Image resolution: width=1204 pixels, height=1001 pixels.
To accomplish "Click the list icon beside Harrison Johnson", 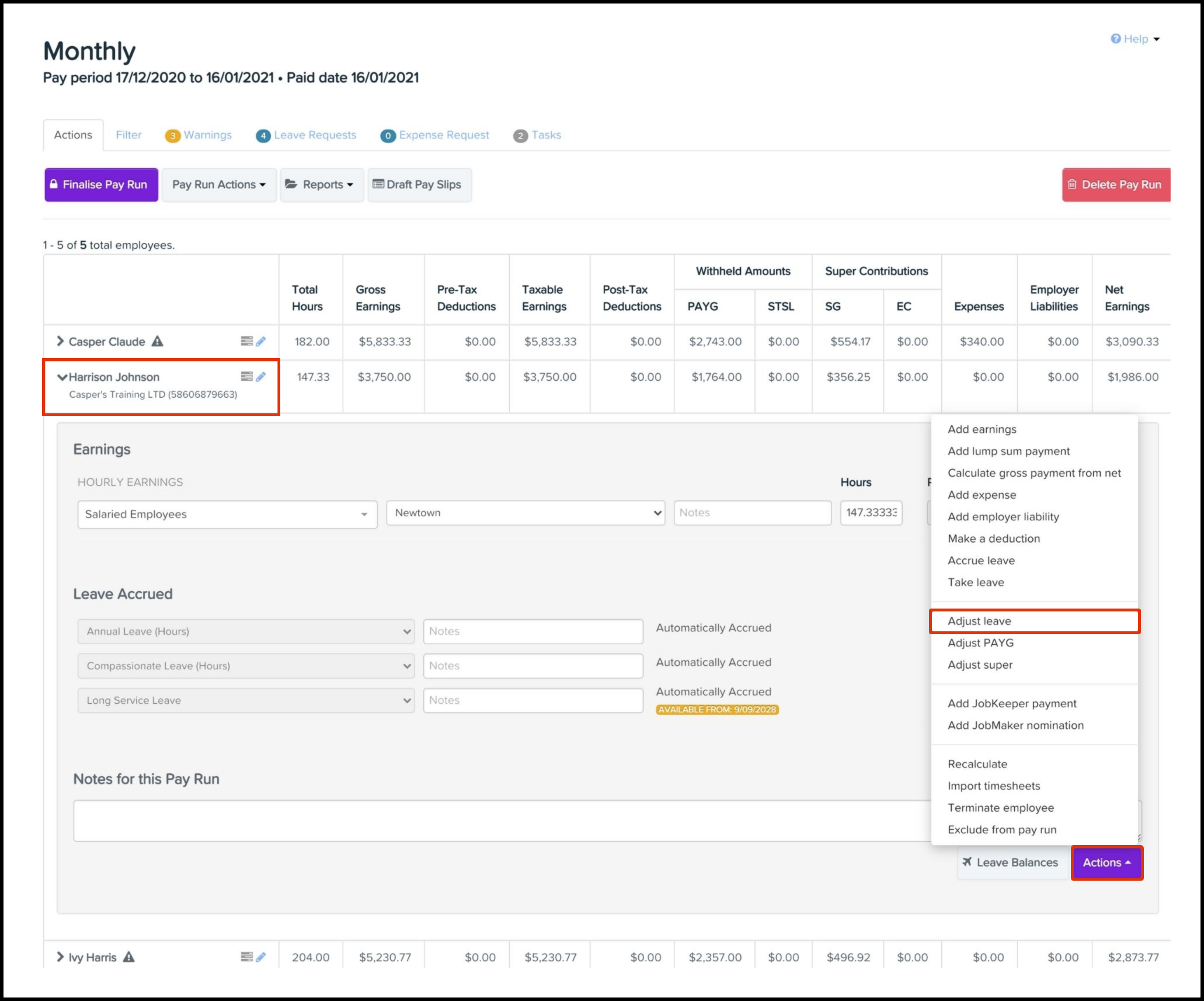I will 246,377.
